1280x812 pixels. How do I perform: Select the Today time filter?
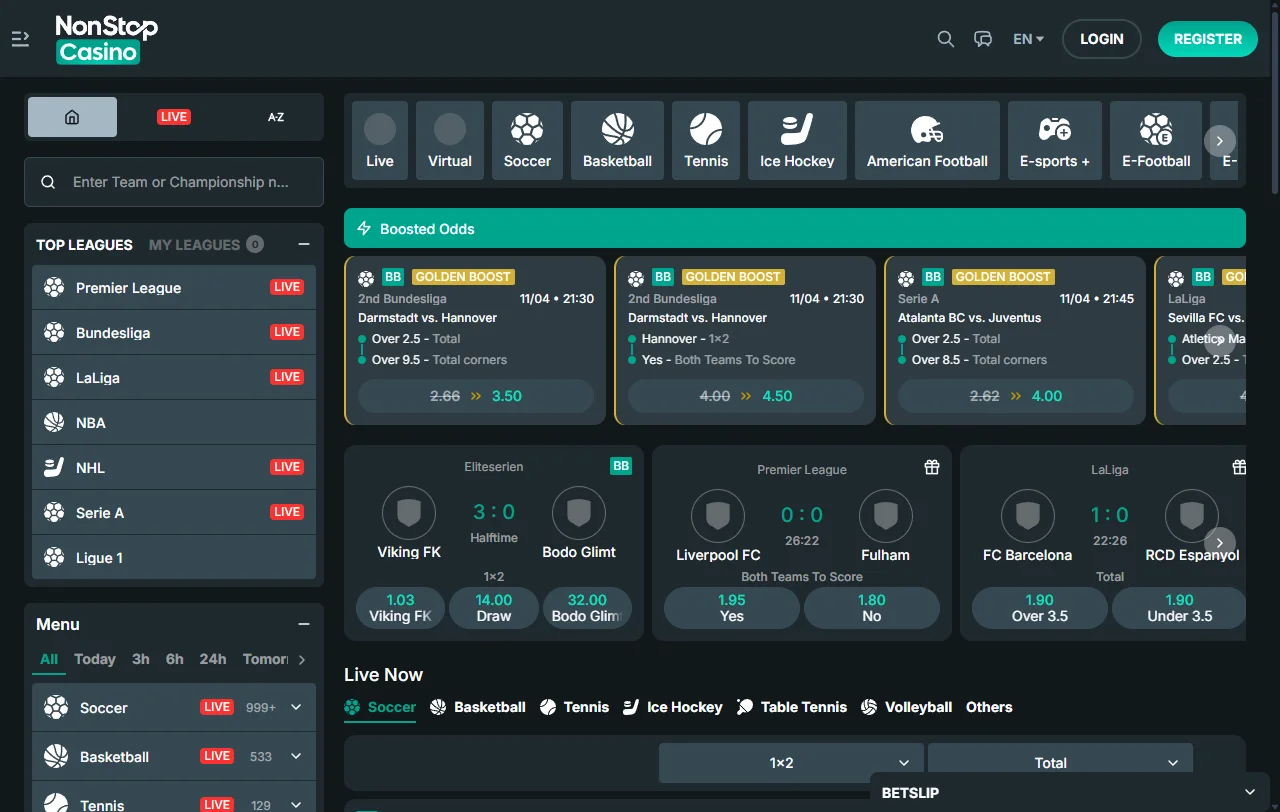(95, 659)
